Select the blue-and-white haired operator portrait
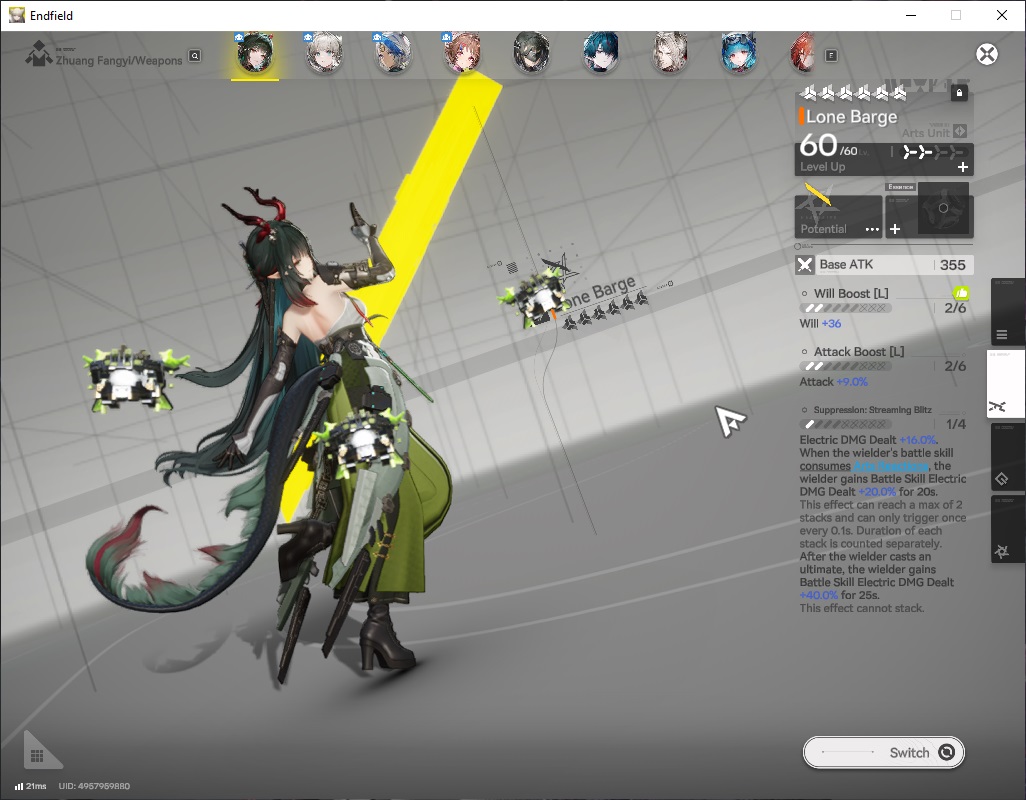1026x800 pixels. pos(393,53)
